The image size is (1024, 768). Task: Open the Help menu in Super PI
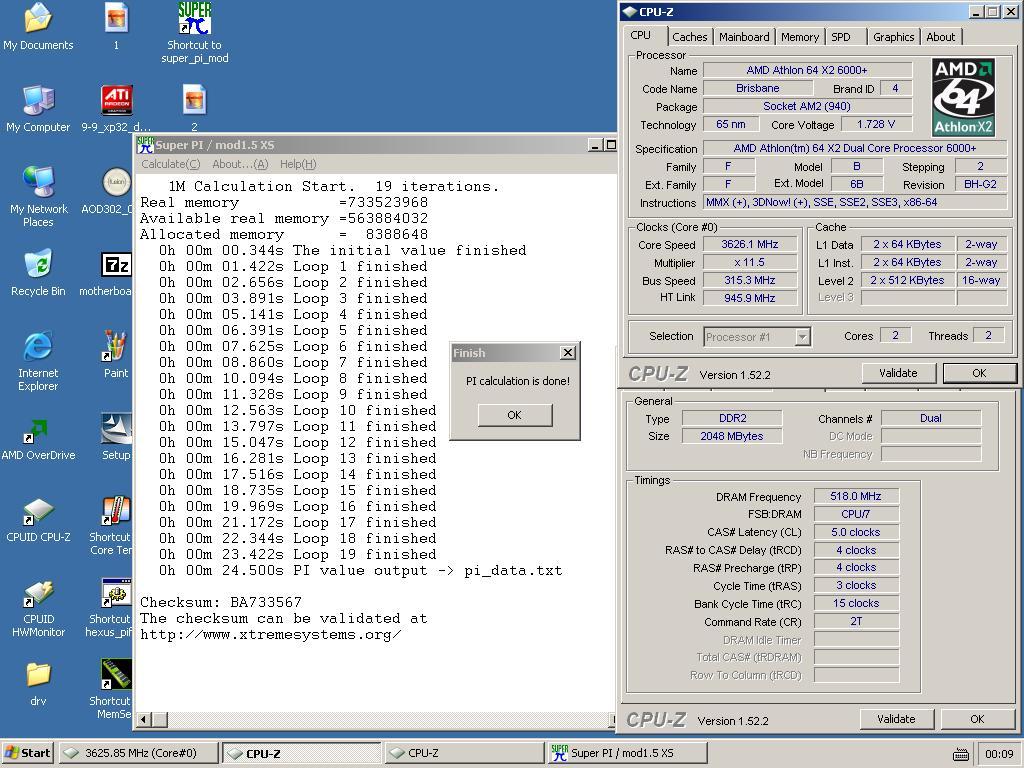298,164
